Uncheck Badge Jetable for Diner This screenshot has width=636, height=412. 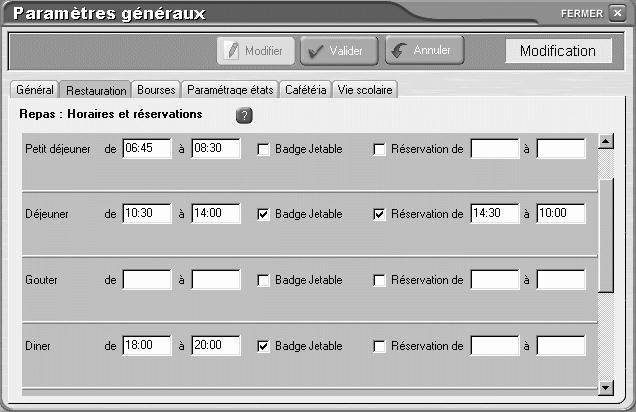click(x=263, y=346)
